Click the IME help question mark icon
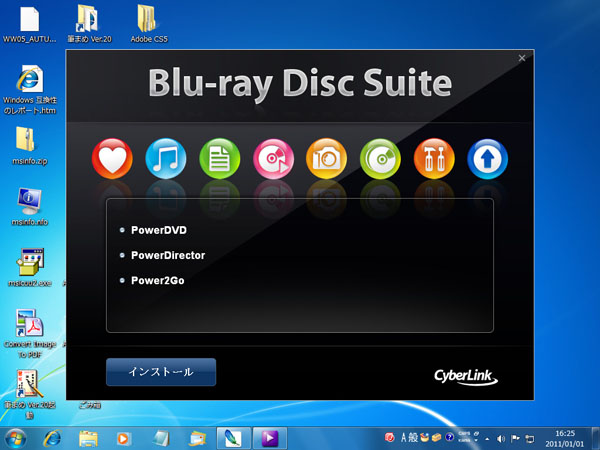Screen dimensions: 600x450 tap(450, 437)
